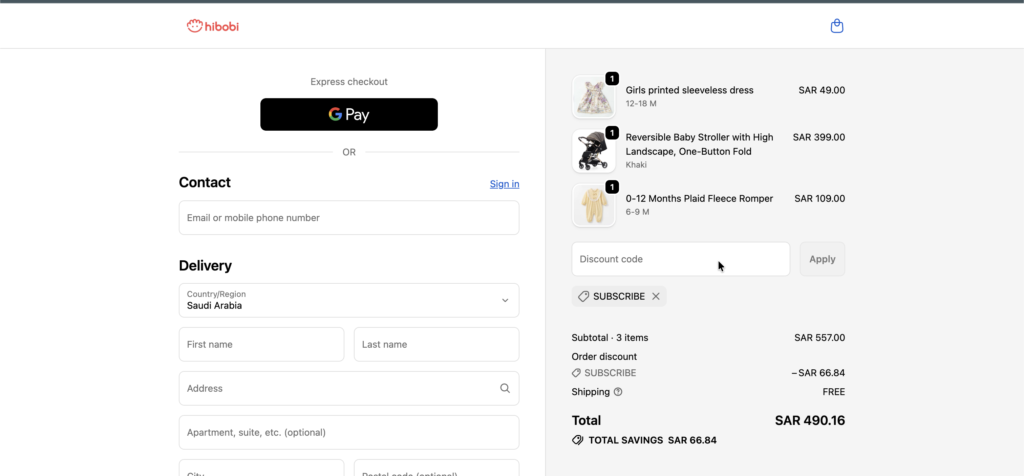Image resolution: width=1024 pixels, height=476 pixels.
Task: Click the '0-12 Months Plaid Fleece Romper' title
Action: click(x=699, y=198)
